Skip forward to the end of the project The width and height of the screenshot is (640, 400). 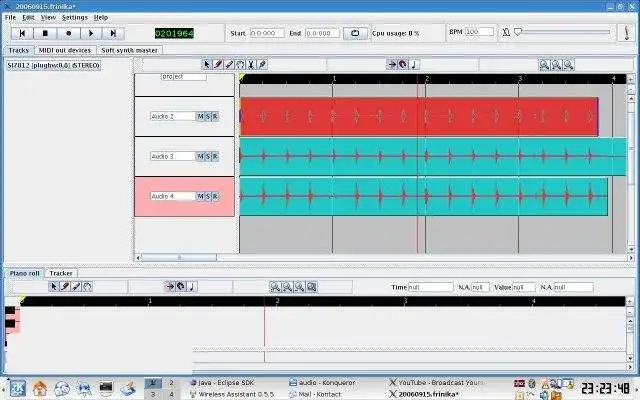click(x=113, y=33)
